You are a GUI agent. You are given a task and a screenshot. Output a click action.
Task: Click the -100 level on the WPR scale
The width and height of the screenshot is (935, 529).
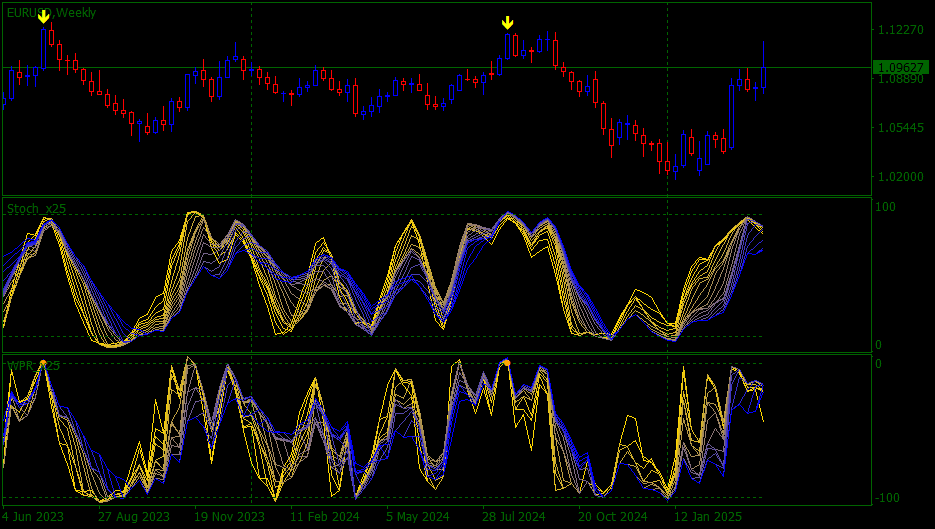[887, 498]
